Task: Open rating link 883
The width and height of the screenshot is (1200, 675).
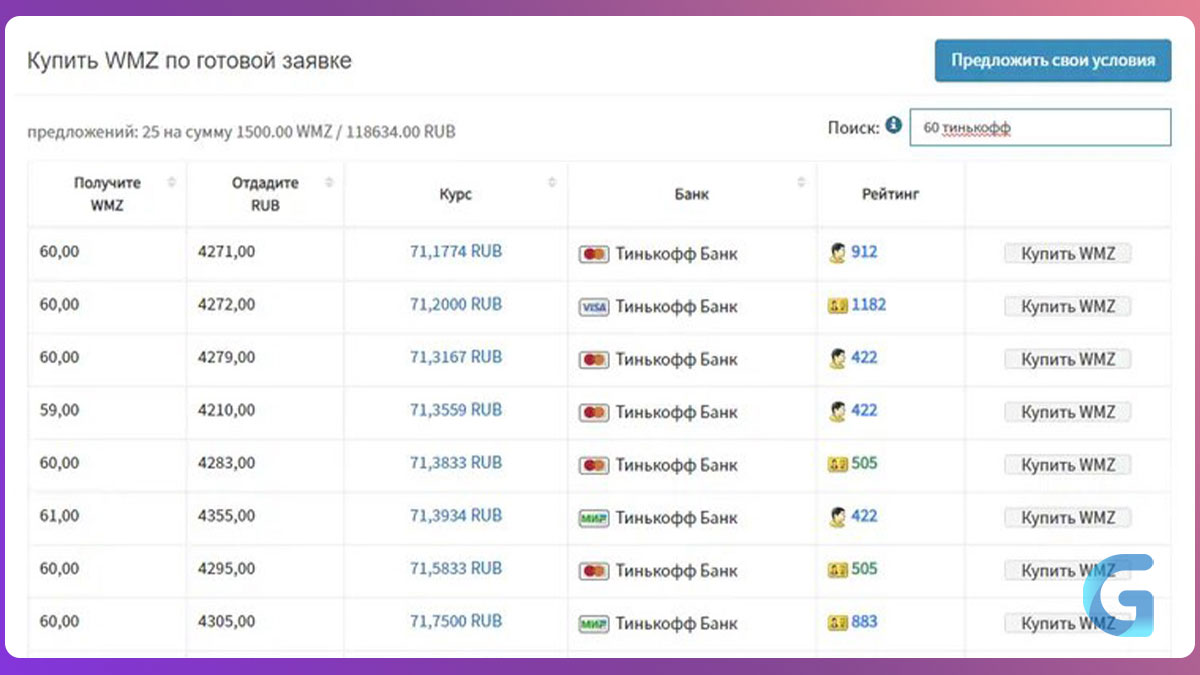Action: [x=864, y=621]
